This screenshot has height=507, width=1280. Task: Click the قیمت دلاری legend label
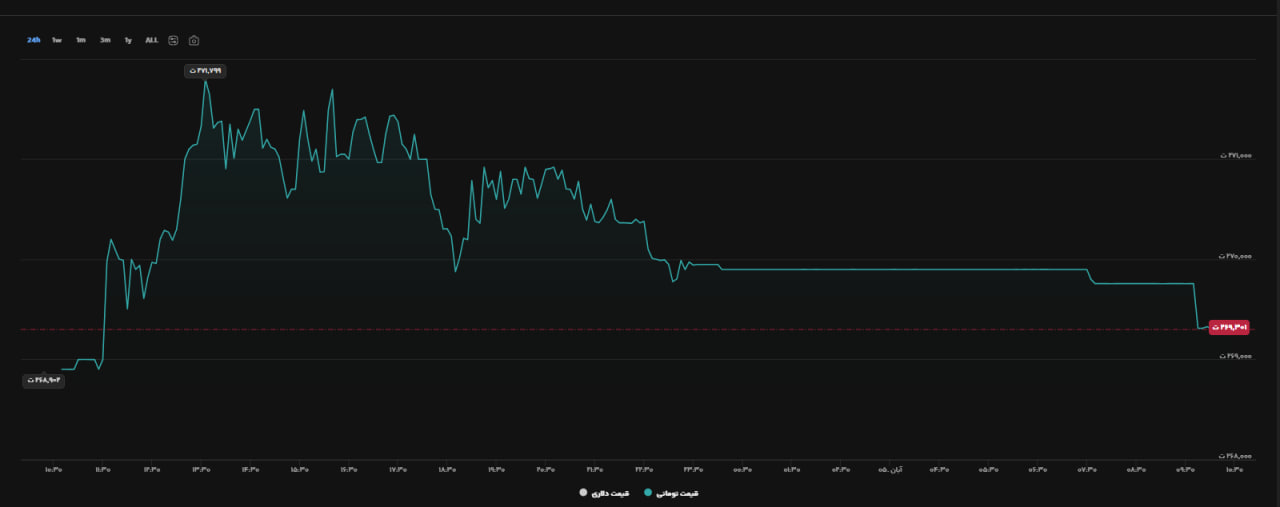coord(611,493)
